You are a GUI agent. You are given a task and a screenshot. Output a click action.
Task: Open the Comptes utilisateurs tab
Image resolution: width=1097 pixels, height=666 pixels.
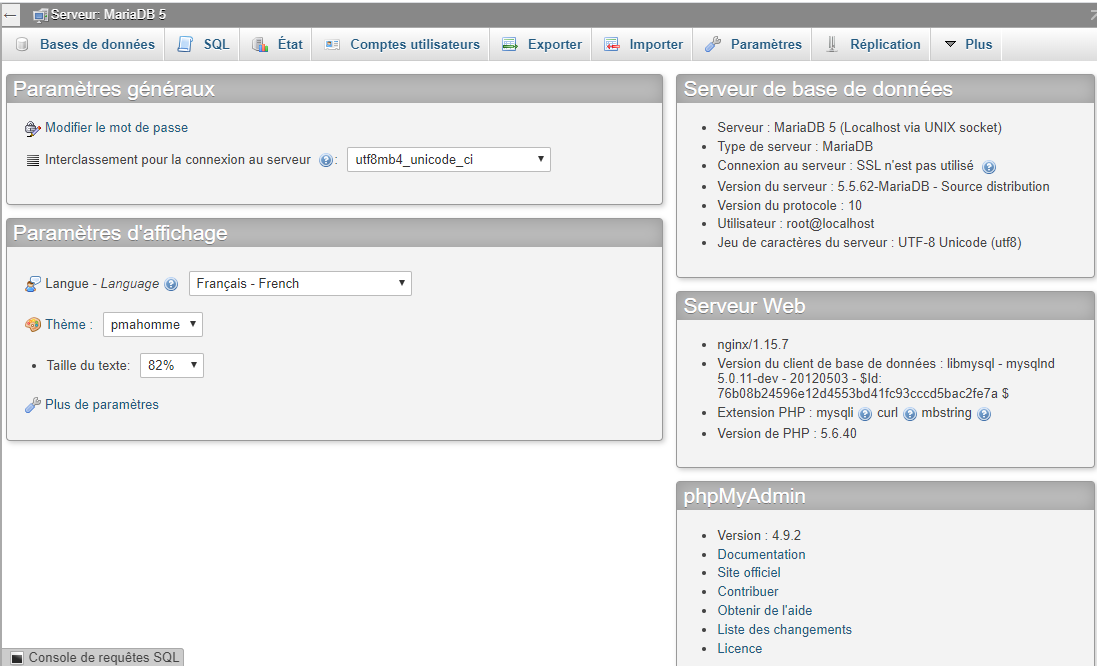click(402, 44)
